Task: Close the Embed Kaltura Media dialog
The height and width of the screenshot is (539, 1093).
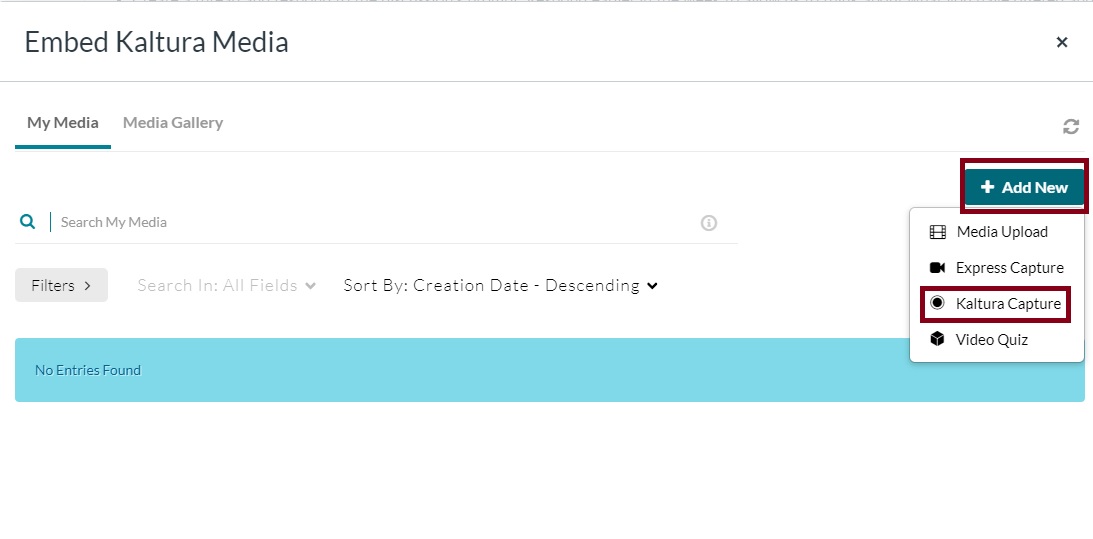Action: tap(1062, 42)
